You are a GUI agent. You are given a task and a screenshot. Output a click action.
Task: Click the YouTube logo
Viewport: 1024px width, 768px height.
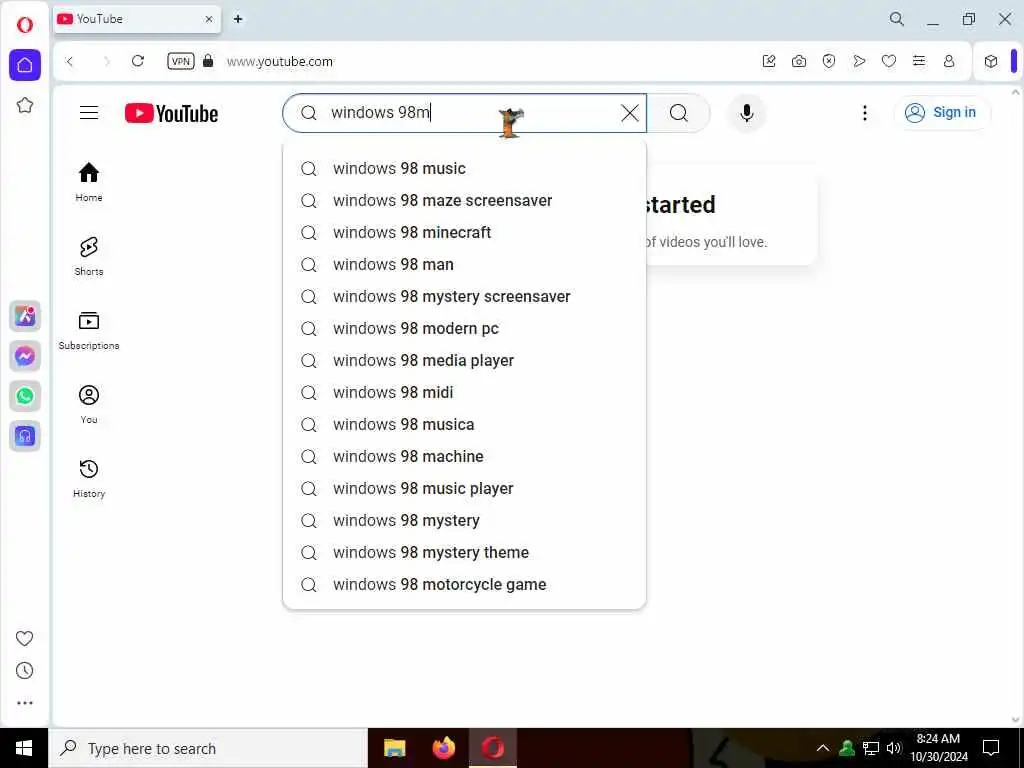tap(171, 113)
